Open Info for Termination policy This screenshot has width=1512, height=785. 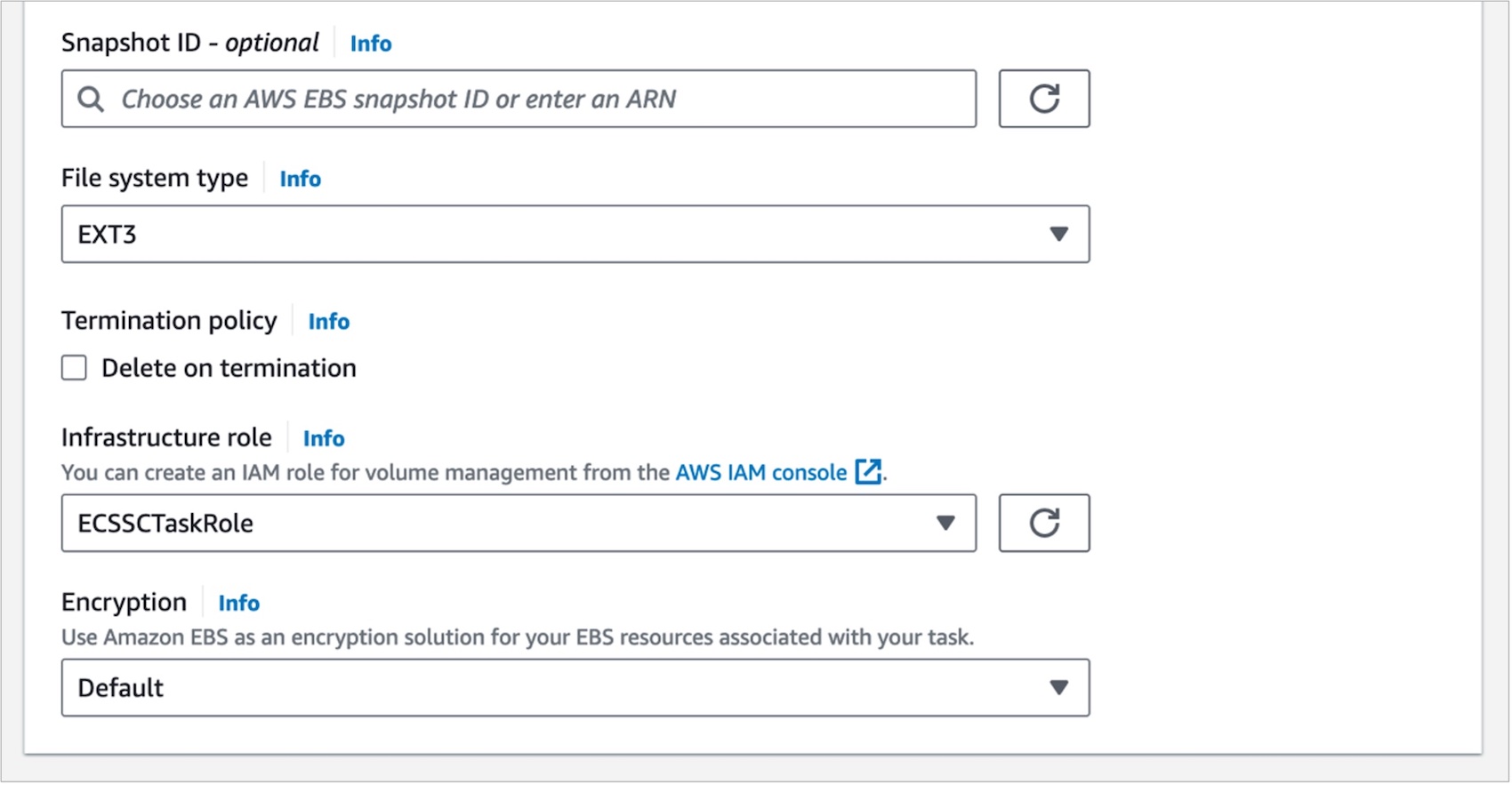click(328, 322)
